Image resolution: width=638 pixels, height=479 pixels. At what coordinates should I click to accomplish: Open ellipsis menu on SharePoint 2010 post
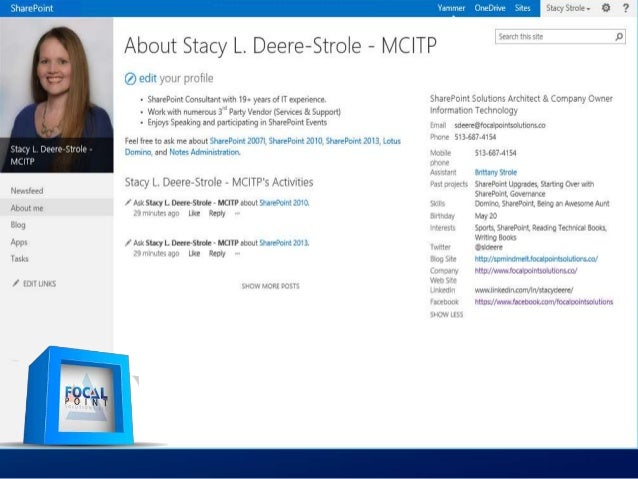tap(237, 213)
